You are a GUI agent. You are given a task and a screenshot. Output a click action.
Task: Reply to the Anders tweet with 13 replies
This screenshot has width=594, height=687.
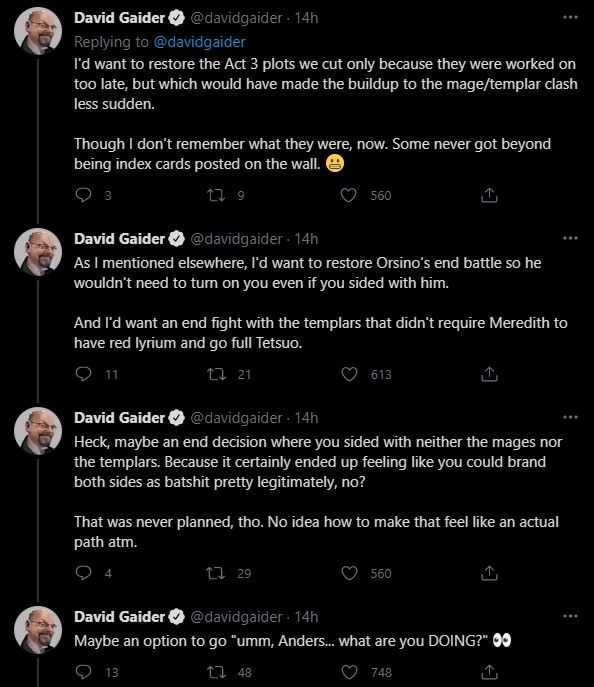(83, 671)
